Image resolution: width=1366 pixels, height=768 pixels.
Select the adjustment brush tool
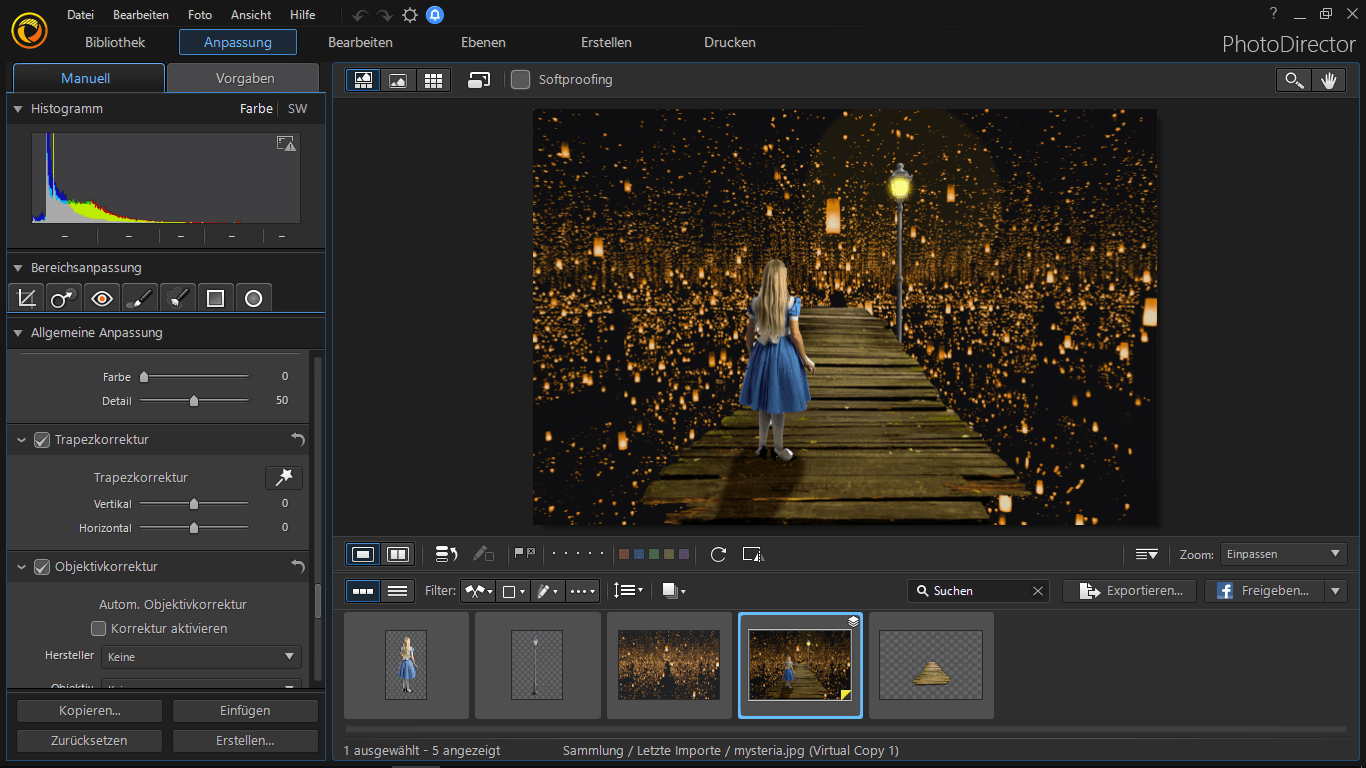point(140,297)
